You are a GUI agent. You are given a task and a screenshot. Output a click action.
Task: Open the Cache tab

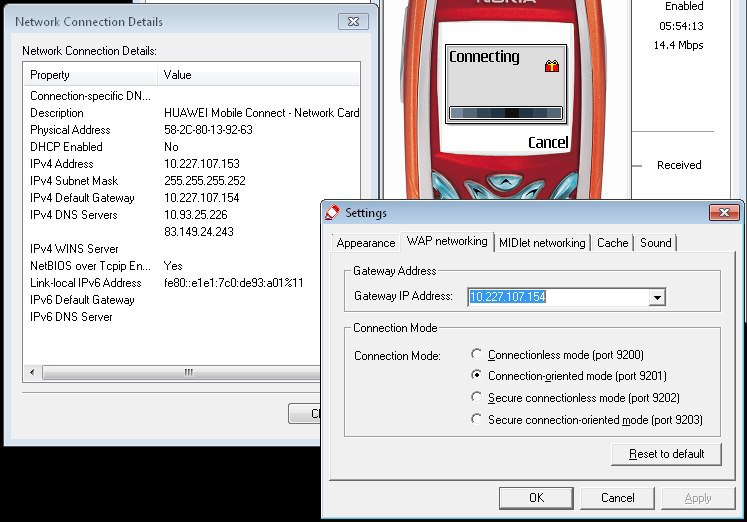click(612, 243)
